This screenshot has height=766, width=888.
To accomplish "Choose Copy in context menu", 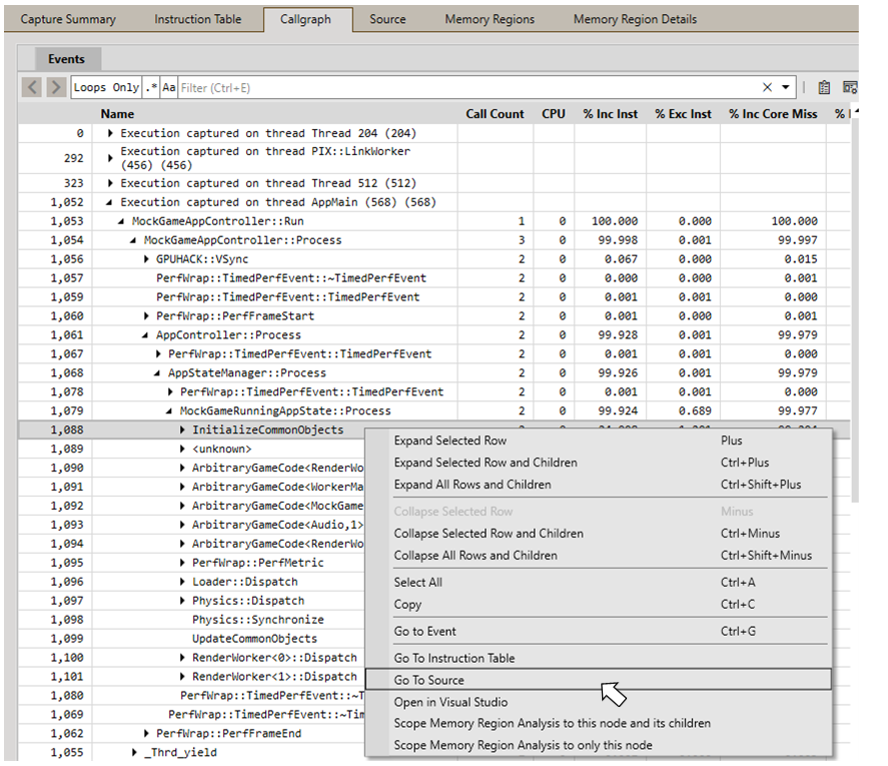I will coord(599,604).
